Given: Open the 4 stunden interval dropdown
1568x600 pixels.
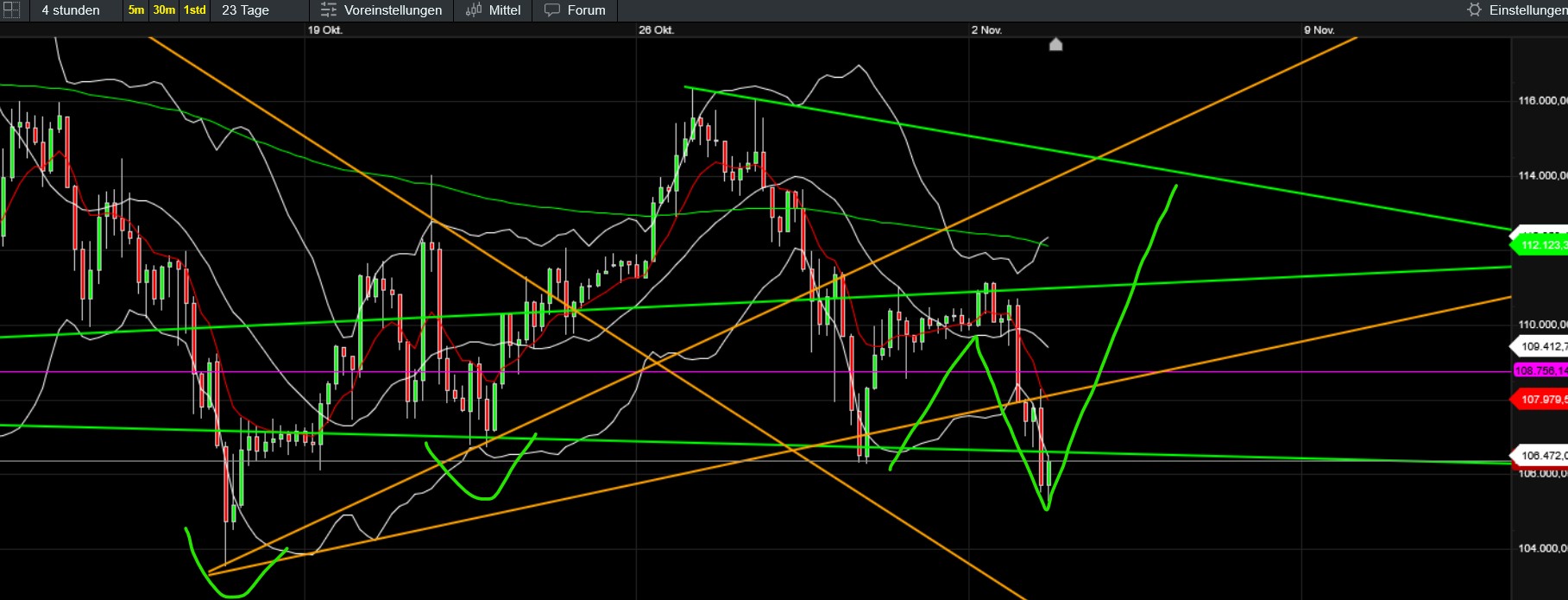Looking at the screenshot, I should tap(71, 10).
